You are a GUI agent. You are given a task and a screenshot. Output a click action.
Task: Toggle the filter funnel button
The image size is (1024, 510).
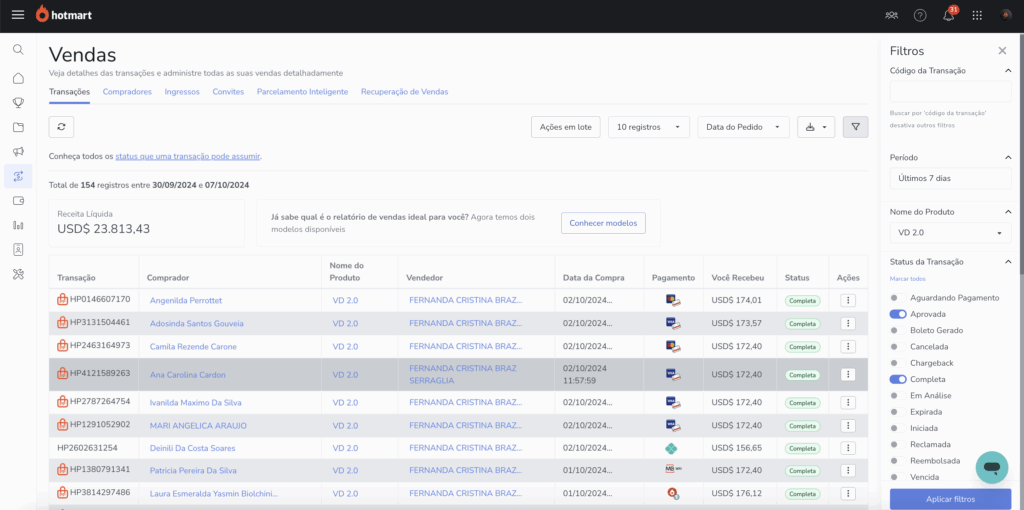856,127
